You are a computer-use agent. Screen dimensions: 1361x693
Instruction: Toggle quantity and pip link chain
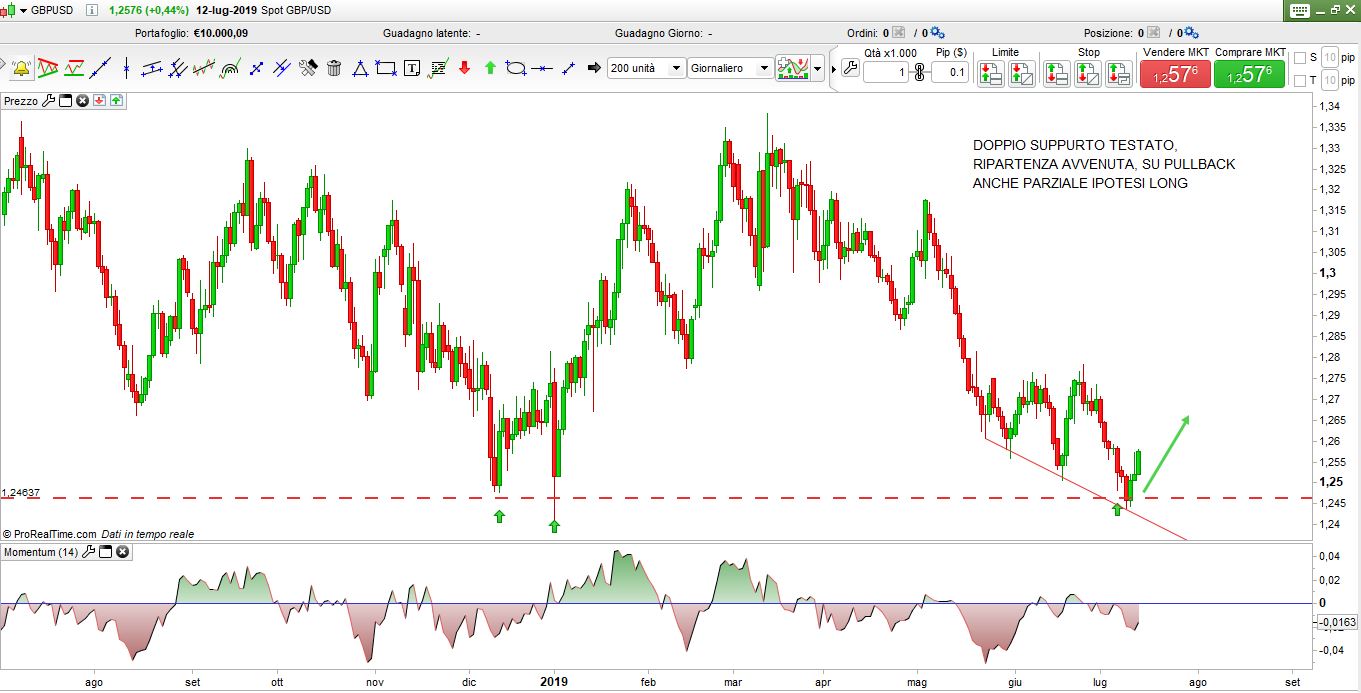(919, 72)
